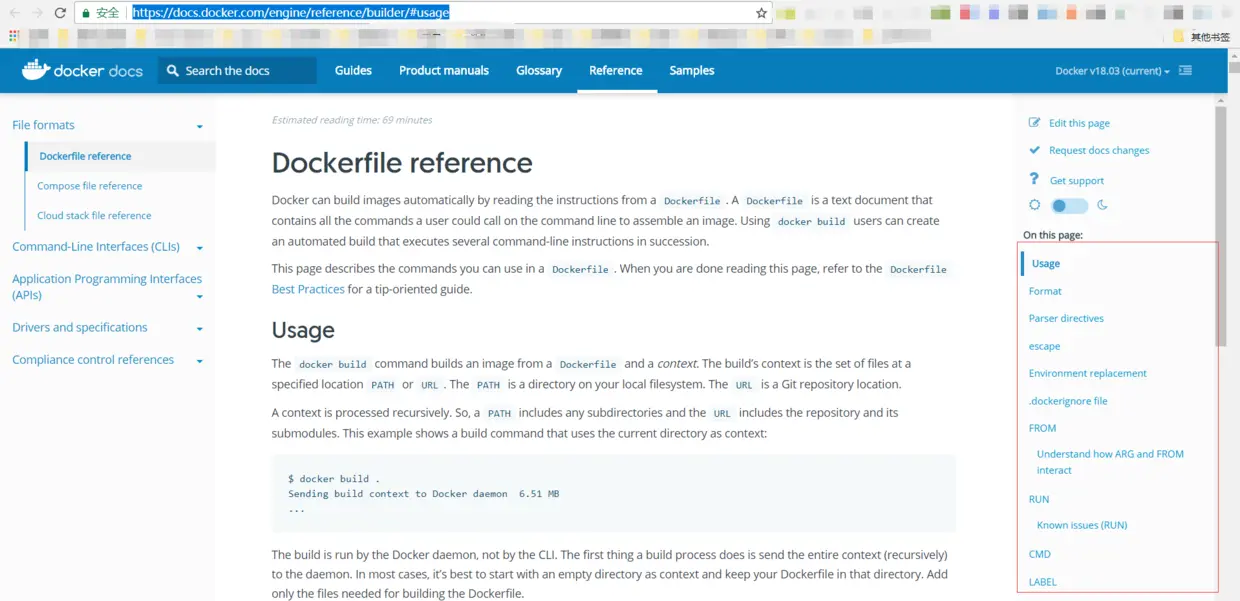Click the green secure lock icon

coord(86,13)
